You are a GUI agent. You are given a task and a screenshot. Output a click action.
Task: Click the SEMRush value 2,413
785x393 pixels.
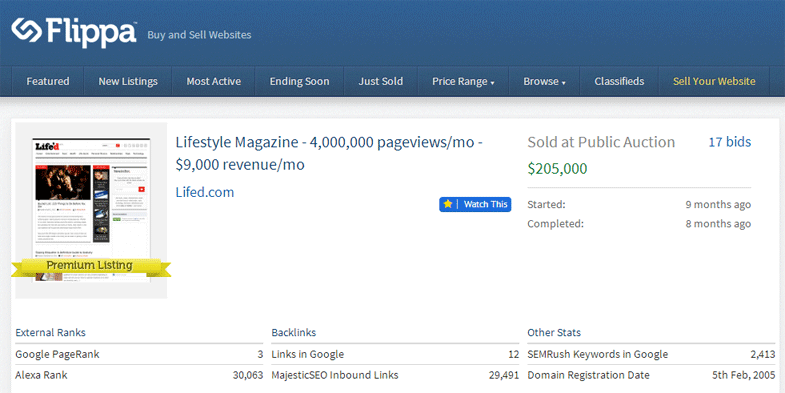click(x=762, y=354)
